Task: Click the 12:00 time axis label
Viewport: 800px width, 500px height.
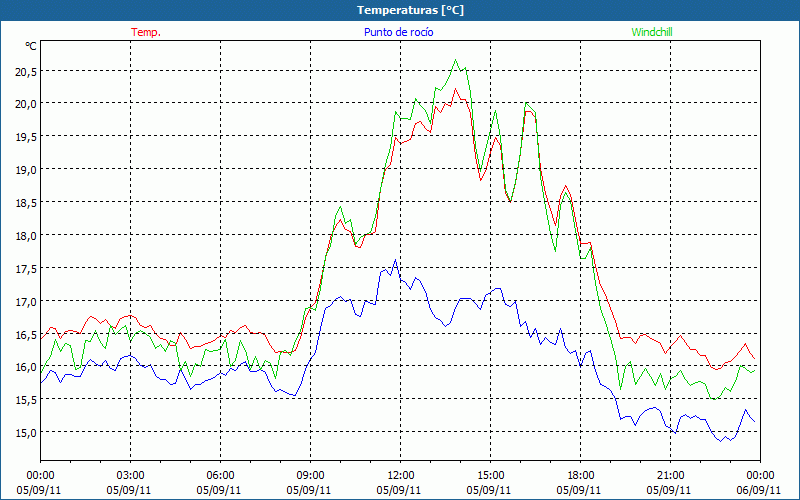Action: pyautogui.click(x=401, y=476)
